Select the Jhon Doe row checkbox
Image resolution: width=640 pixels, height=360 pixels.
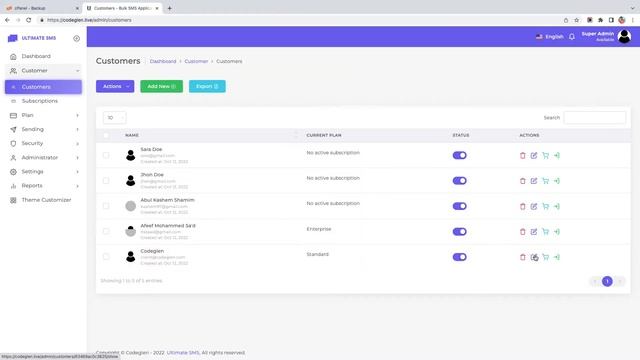106,180
